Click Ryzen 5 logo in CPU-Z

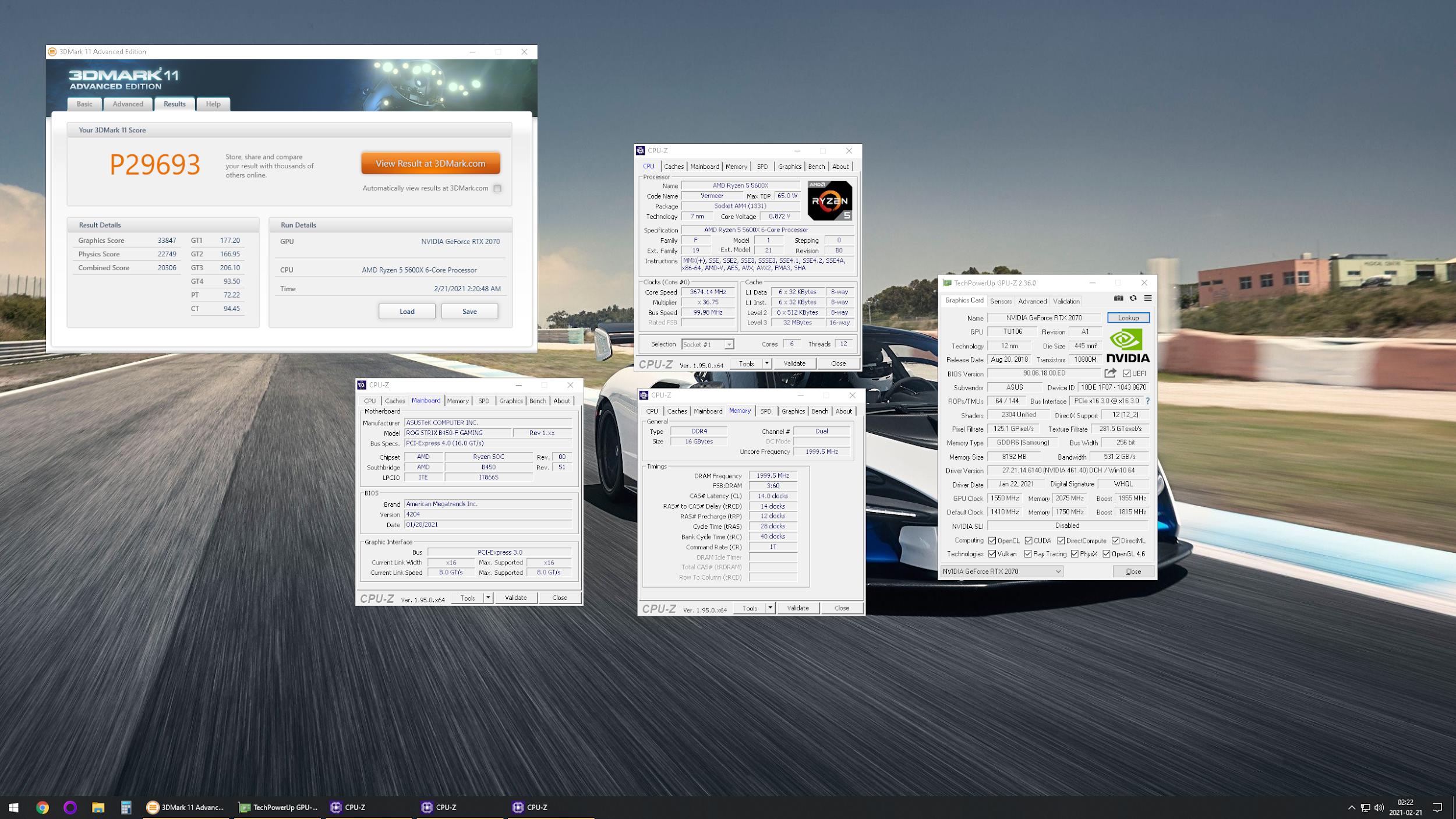pyautogui.click(x=829, y=200)
